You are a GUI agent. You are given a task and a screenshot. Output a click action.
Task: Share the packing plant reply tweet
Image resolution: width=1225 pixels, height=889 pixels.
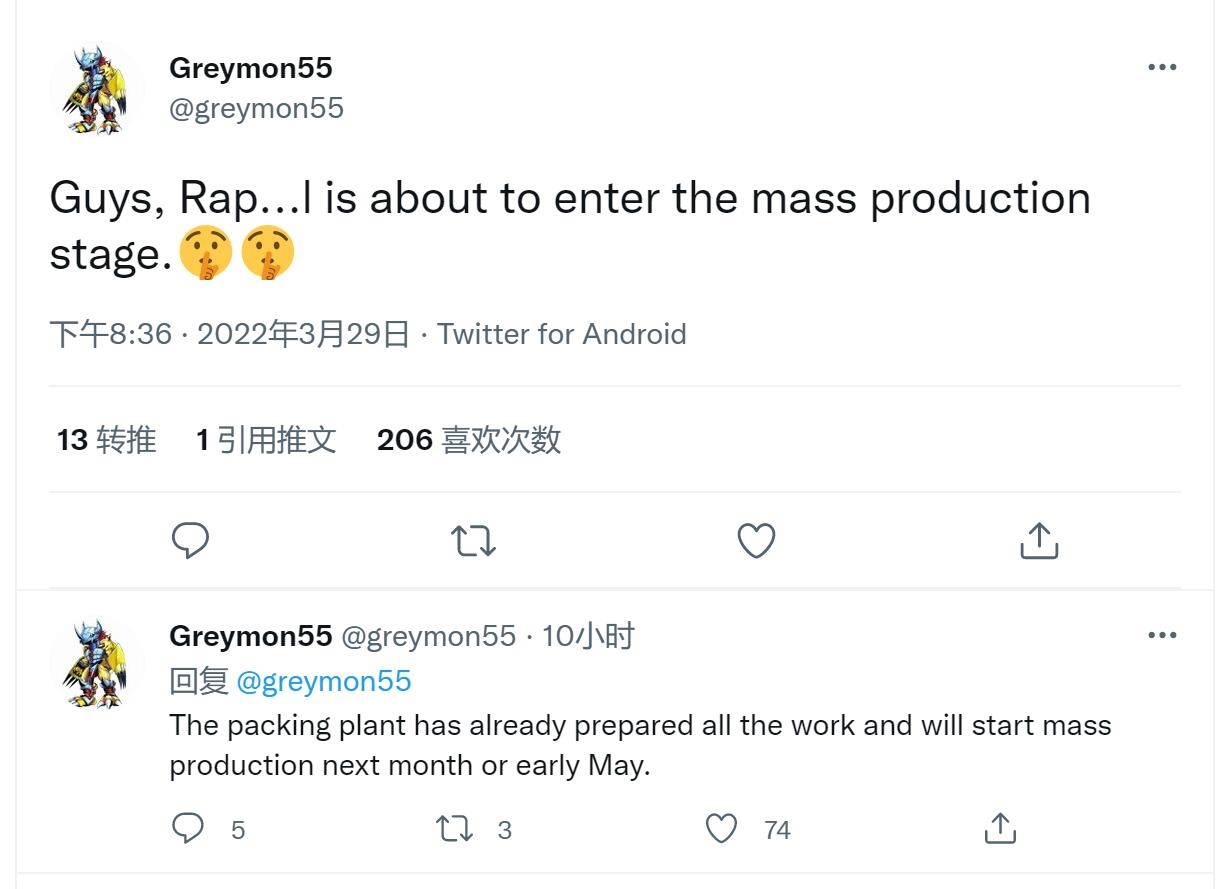[x=999, y=829]
